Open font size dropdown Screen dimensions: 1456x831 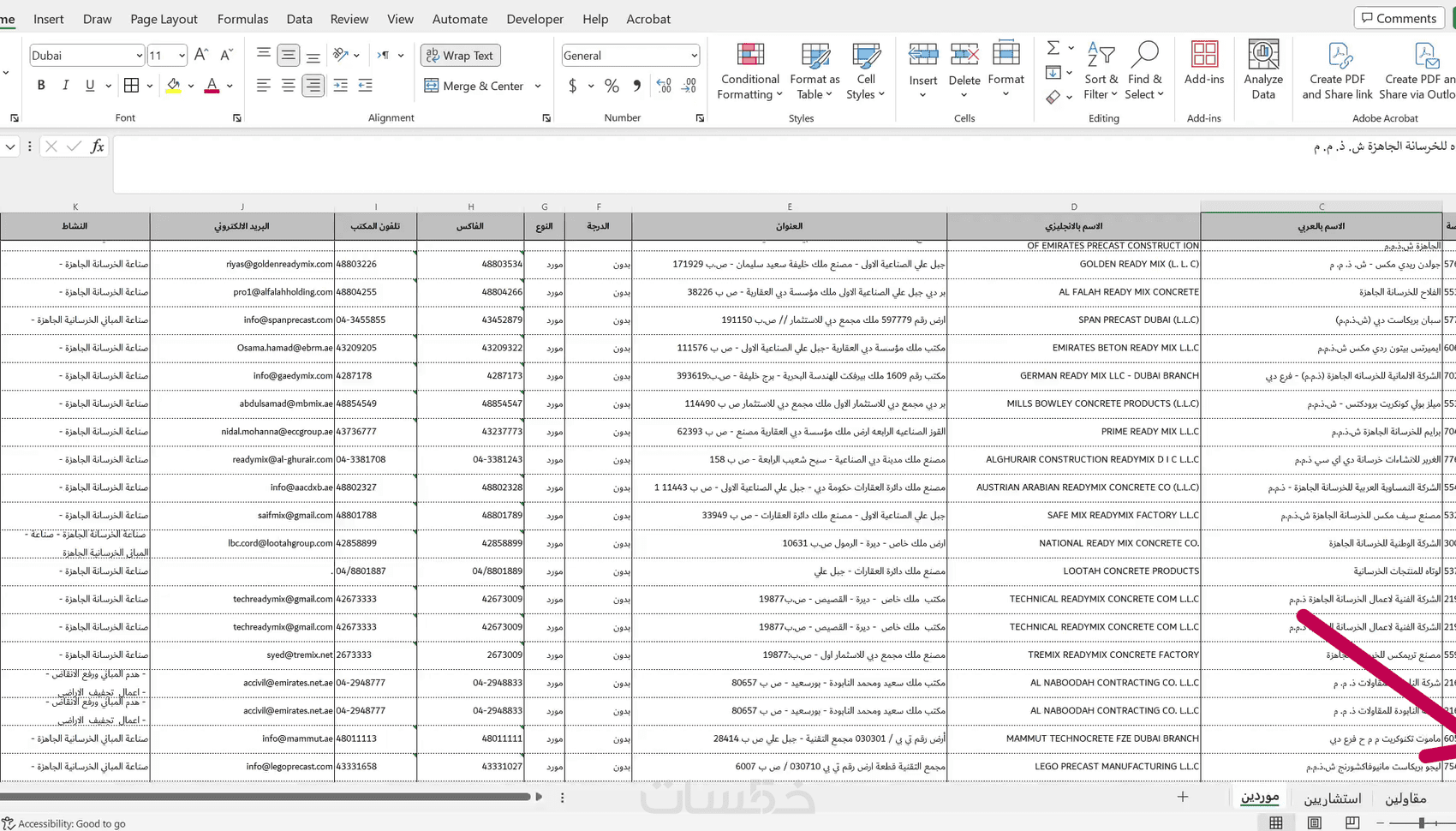[x=182, y=56]
